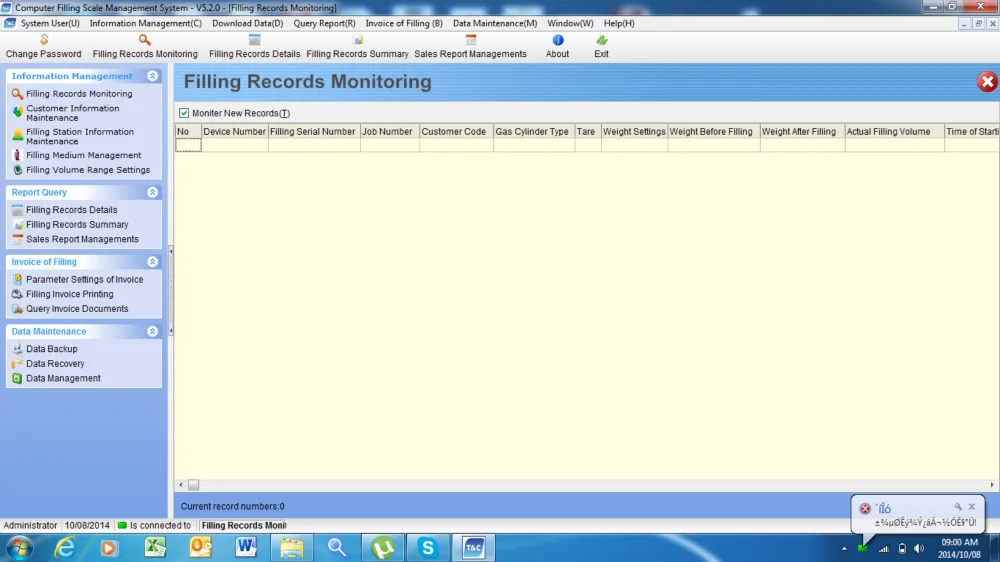
Task: Open Data Backup in sidebar
Action: 51,349
